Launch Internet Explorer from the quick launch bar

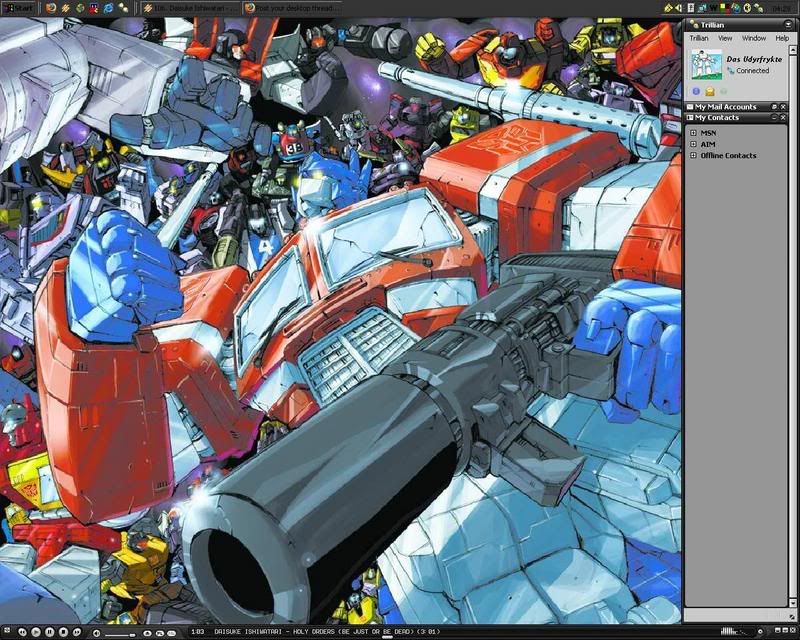[107, 7]
